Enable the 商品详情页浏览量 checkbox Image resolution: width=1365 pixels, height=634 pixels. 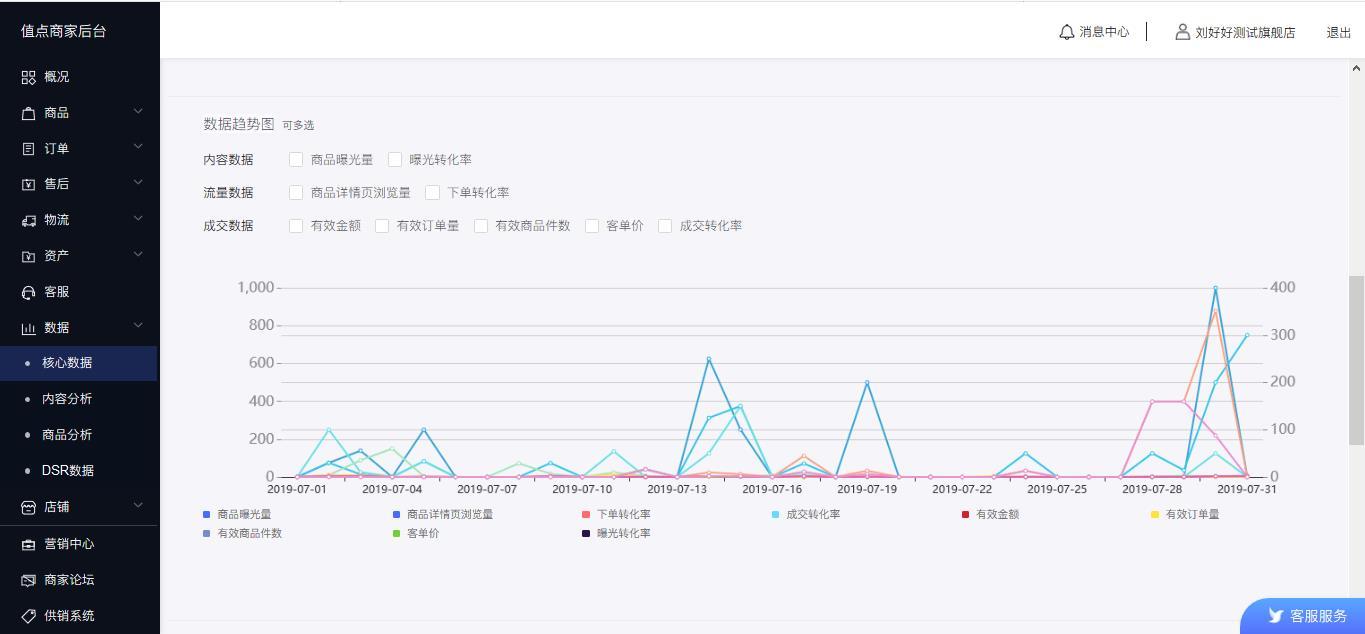pyautogui.click(x=296, y=192)
